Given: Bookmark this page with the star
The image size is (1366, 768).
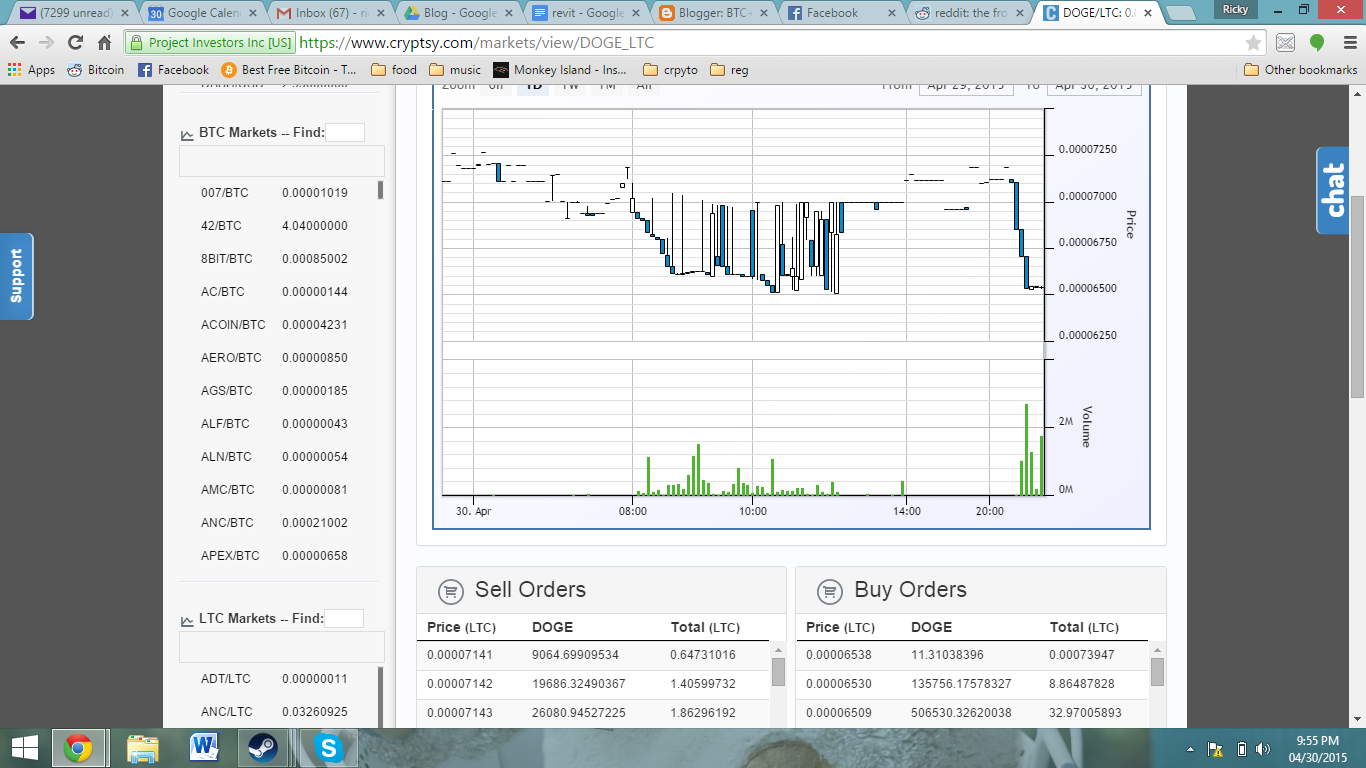Looking at the screenshot, I should (x=1253, y=43).
